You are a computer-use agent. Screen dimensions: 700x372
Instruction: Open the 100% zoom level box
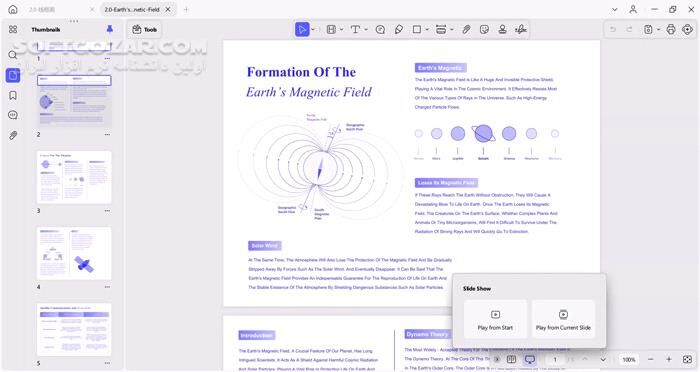[629, 359]
